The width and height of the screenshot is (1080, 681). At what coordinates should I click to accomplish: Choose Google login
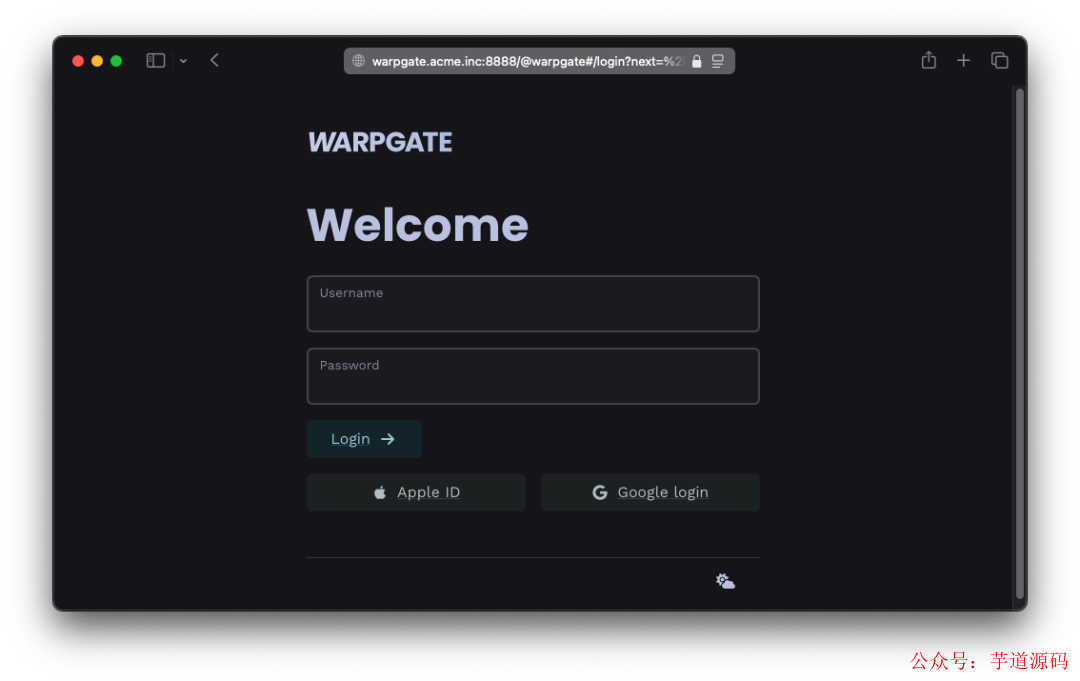point(650,492)
